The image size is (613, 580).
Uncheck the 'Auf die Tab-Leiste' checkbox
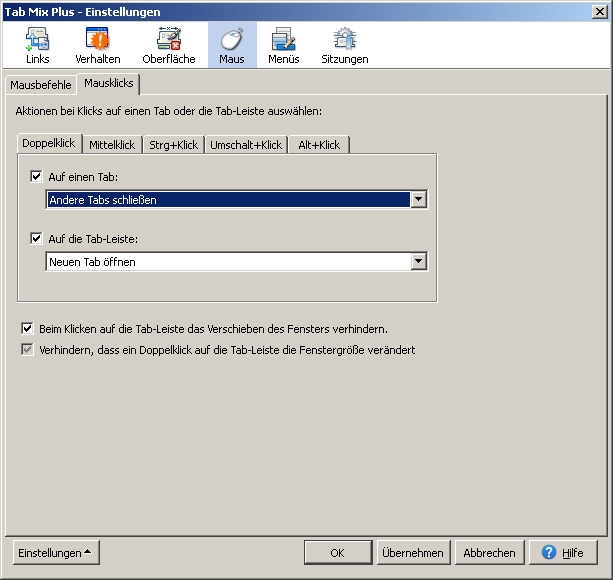point(36,238)
